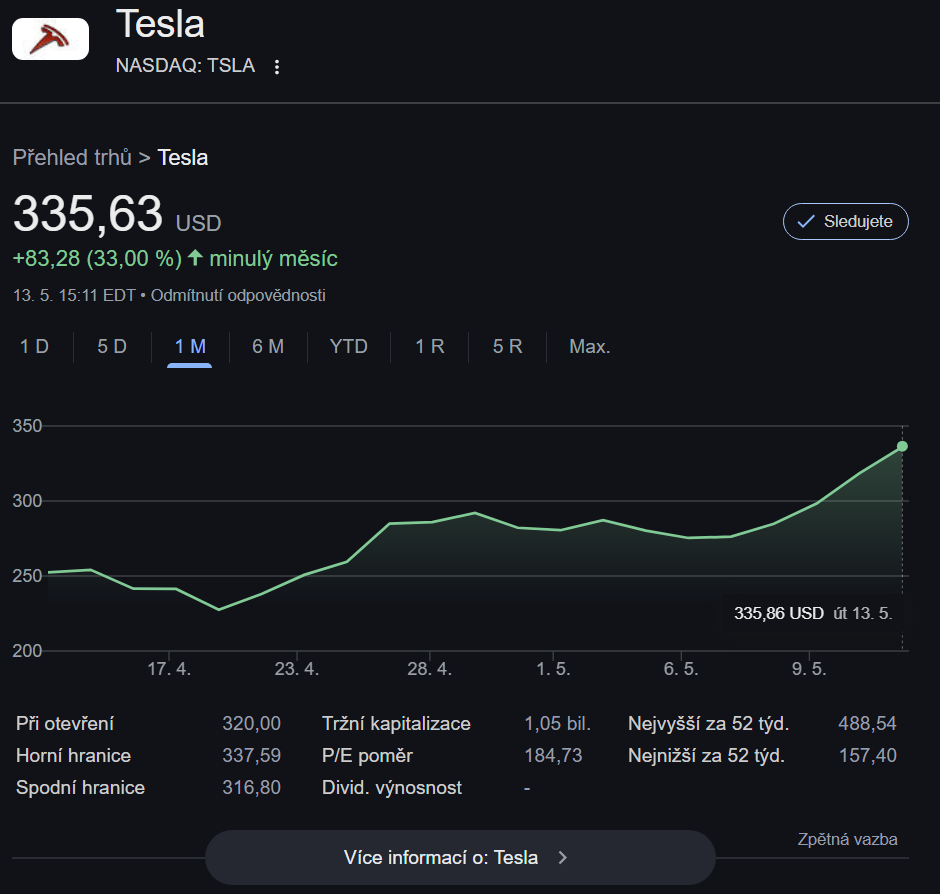940x894 pixels.
Task: Click the 1. 5. date label on chart axis
Action: coord(553,669)
